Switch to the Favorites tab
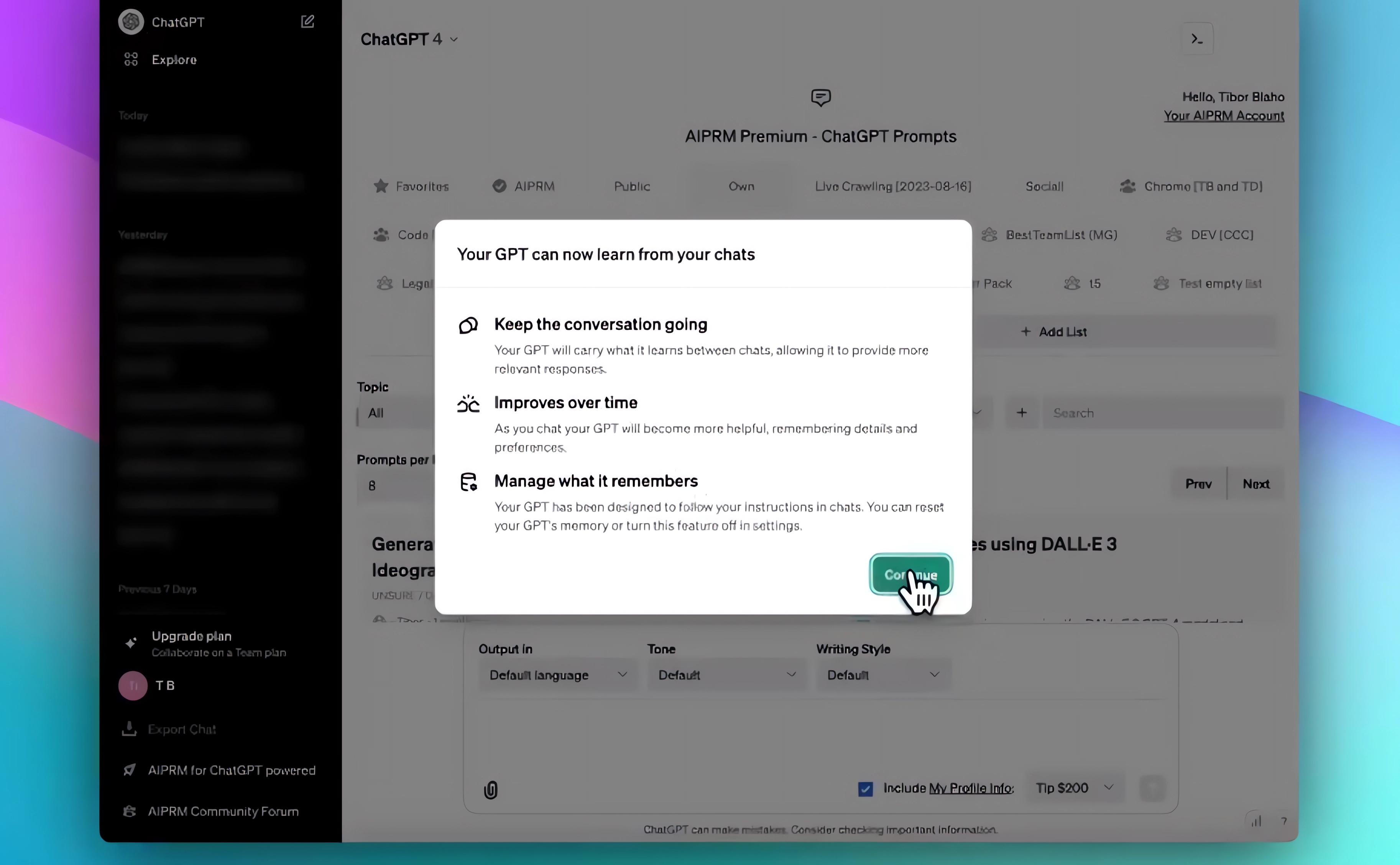The width and height of the screenshot is (1400, 865). [411, 186]
